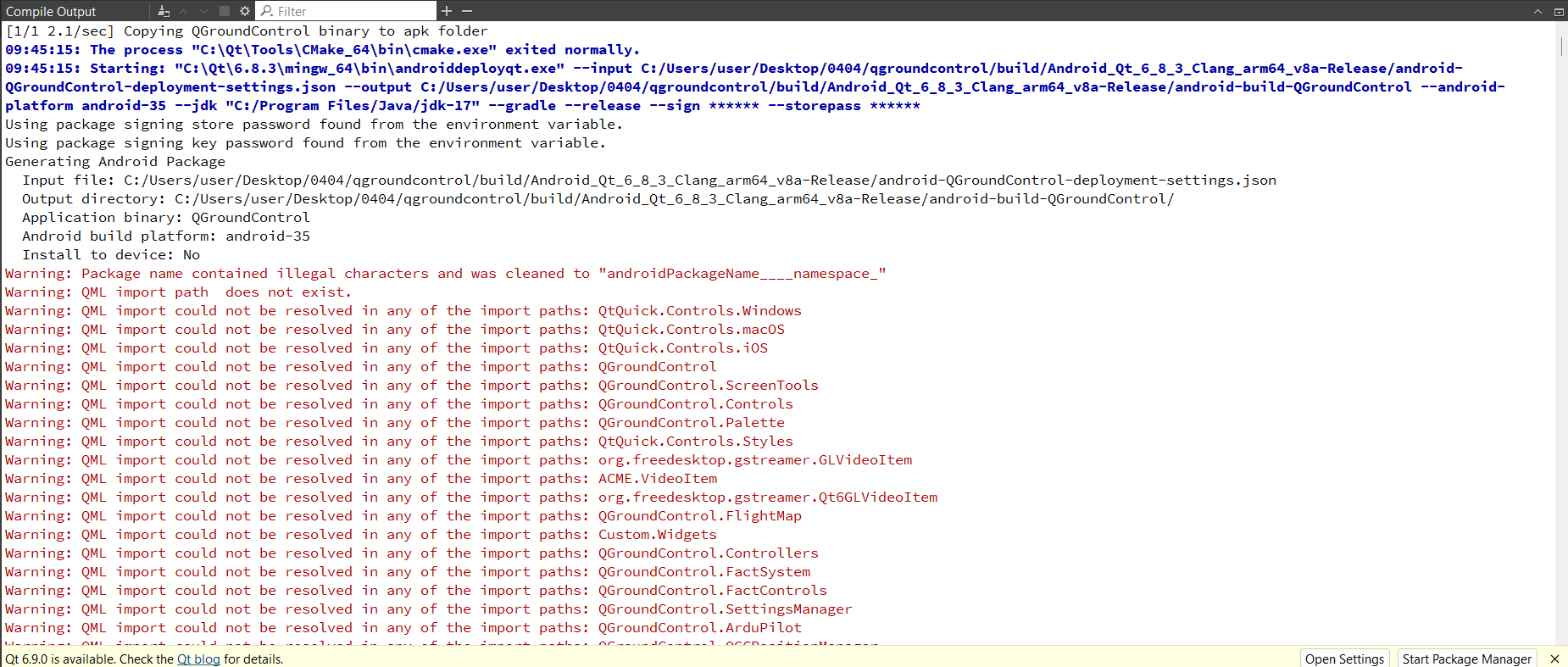Open the Qt blog link
The image size is (1568, 667).
[198, 659]
